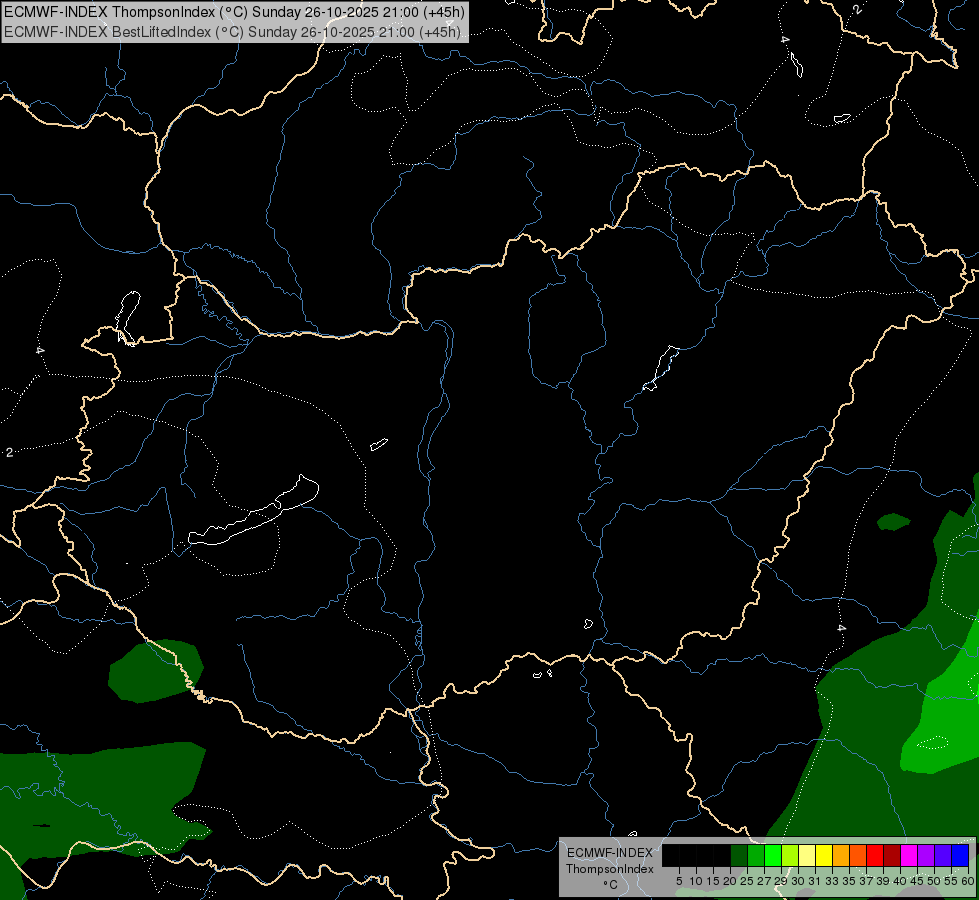Click the scale value '45' in legend
The height and width of the screenshot is (900, 979).
coord(917,881)
